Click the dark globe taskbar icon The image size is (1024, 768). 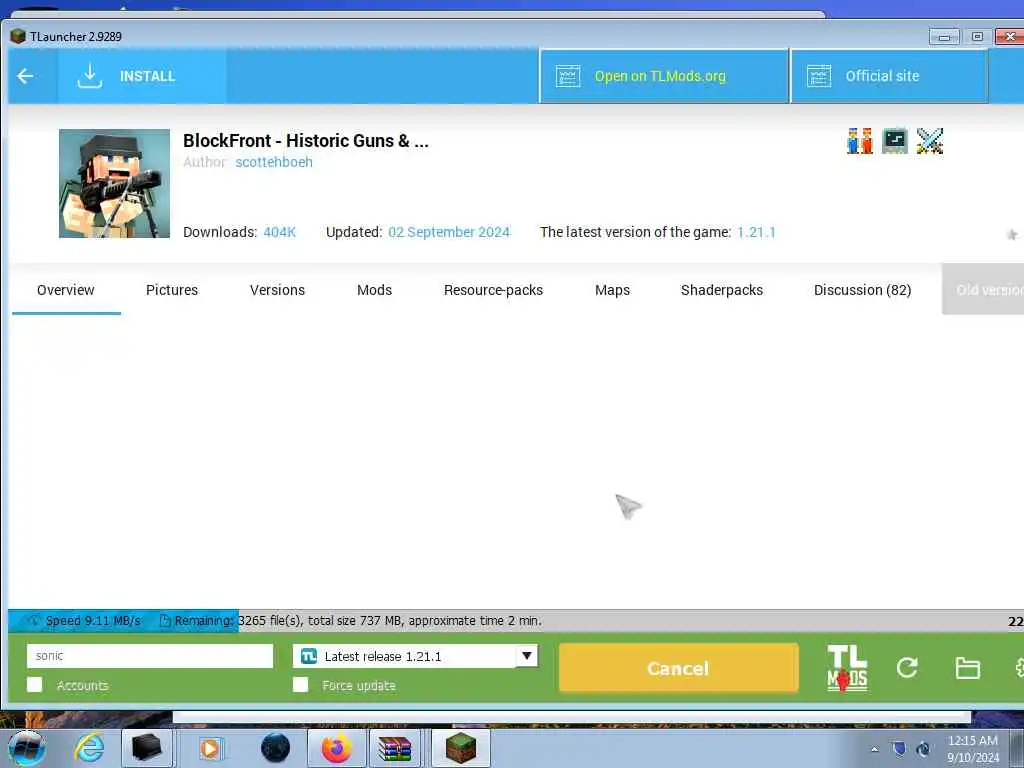(x=275, y=748)
